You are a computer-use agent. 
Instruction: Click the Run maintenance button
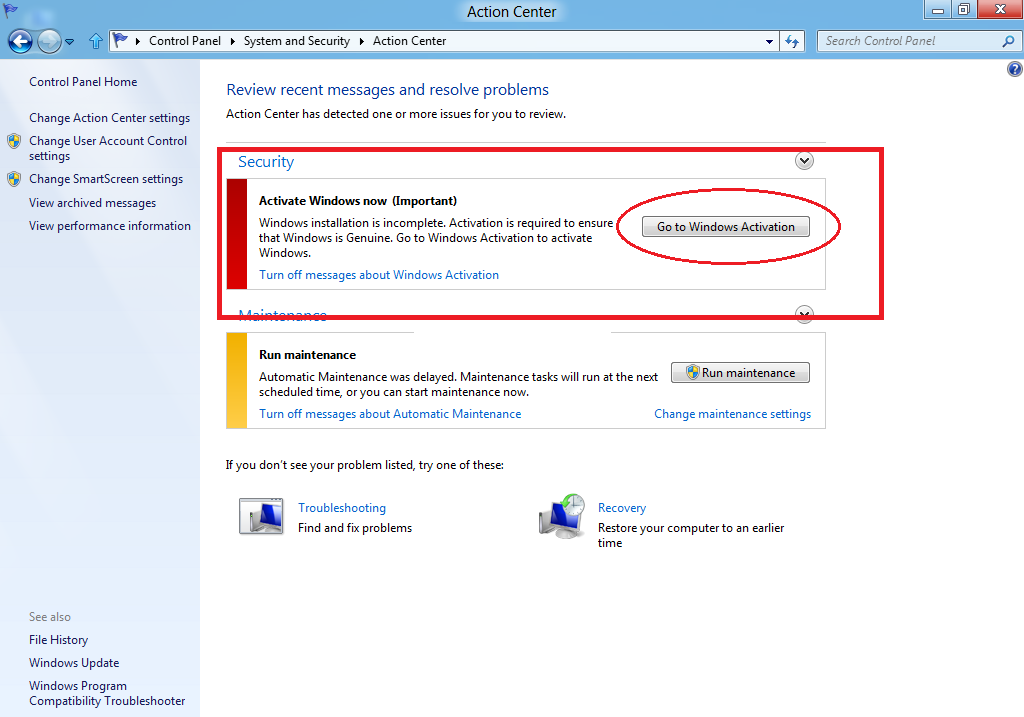(x=740, y=373)
